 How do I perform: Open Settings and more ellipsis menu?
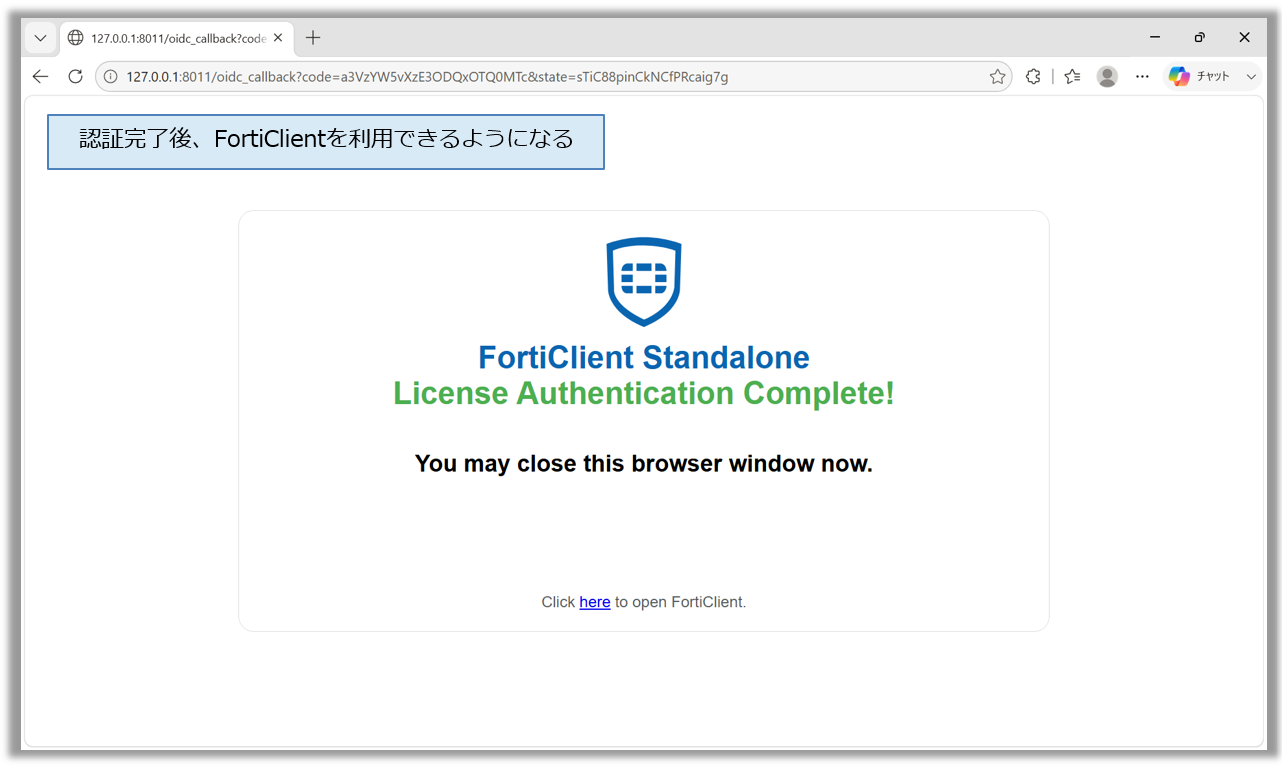point(1142,77)
